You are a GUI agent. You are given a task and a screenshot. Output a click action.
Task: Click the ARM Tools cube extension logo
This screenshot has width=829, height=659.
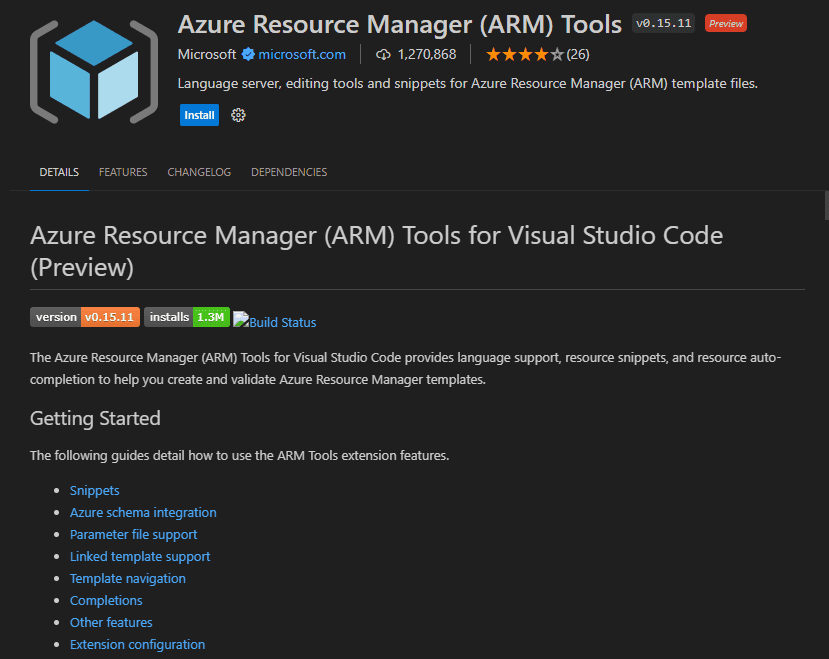click(94, 71)
